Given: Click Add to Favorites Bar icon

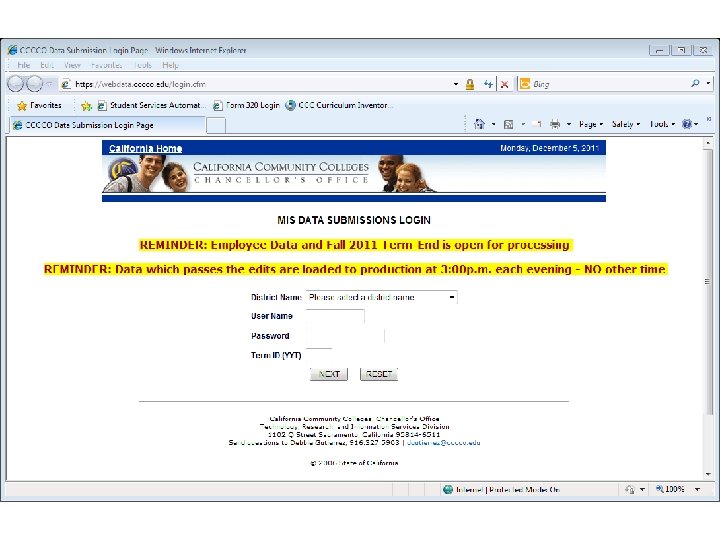Looking at the screenshot, I should (86, 106).
